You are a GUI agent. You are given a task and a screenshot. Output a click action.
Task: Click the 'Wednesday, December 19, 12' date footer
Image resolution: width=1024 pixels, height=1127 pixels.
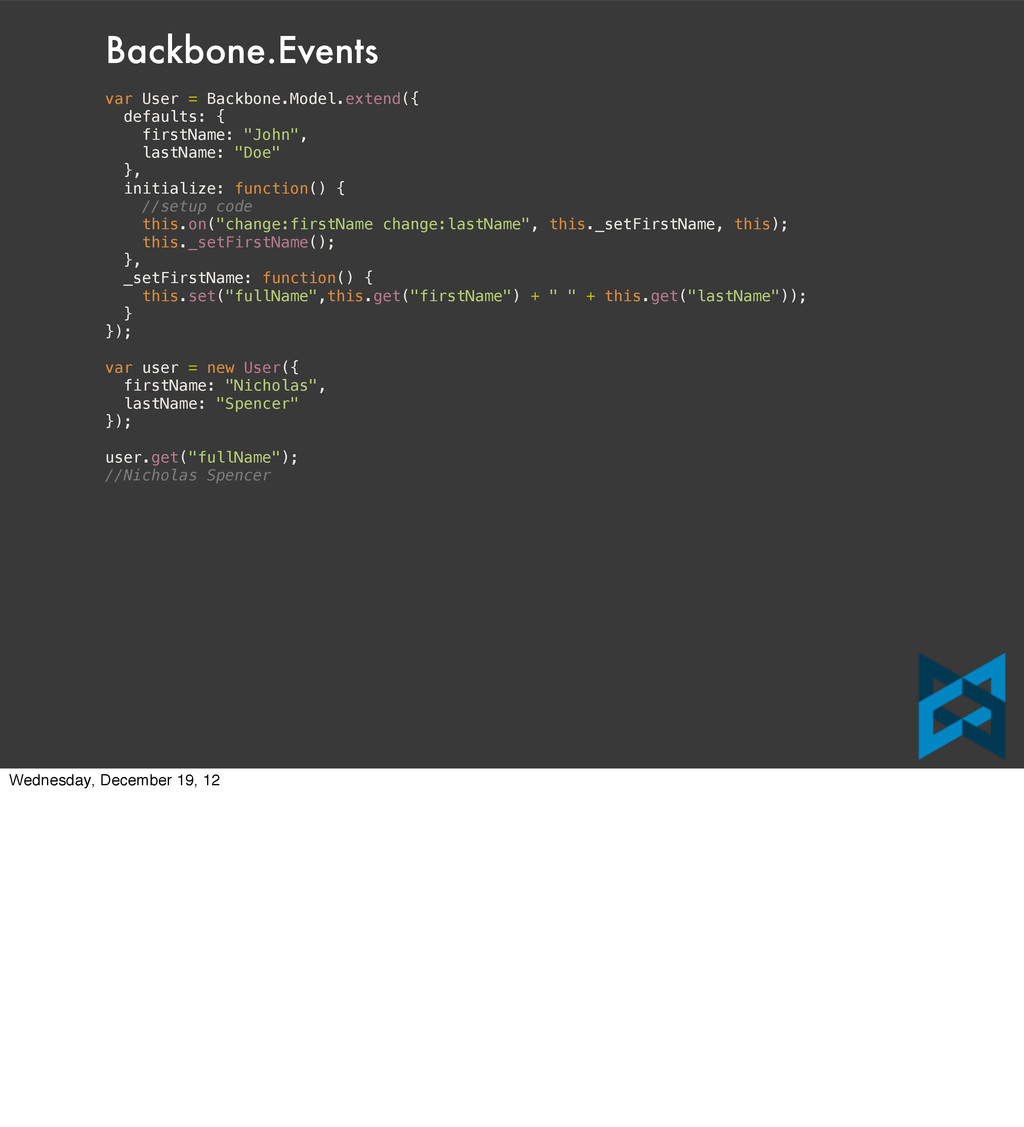pos(114,781)
